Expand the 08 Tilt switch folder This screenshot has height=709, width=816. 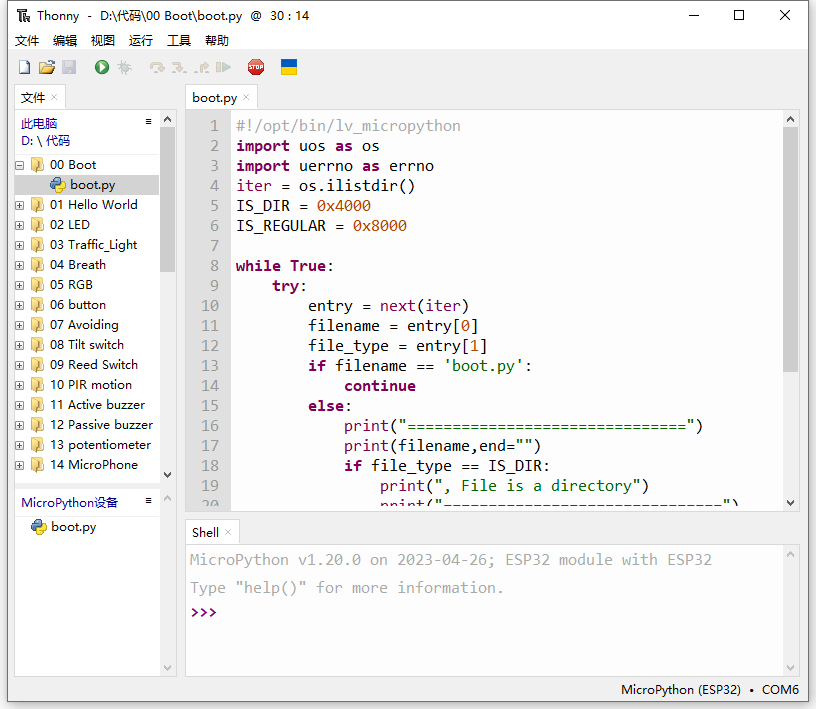pos(20,346)
